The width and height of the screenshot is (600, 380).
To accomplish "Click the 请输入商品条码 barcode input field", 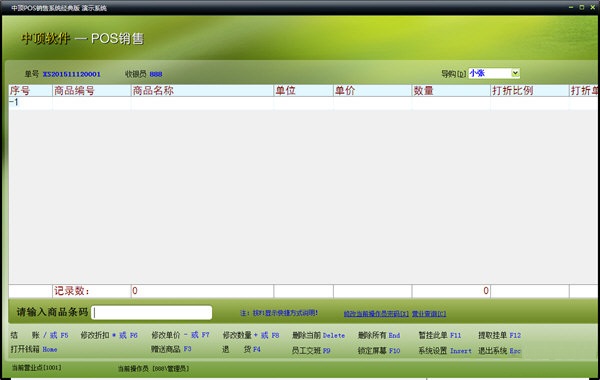I will 152,312.
